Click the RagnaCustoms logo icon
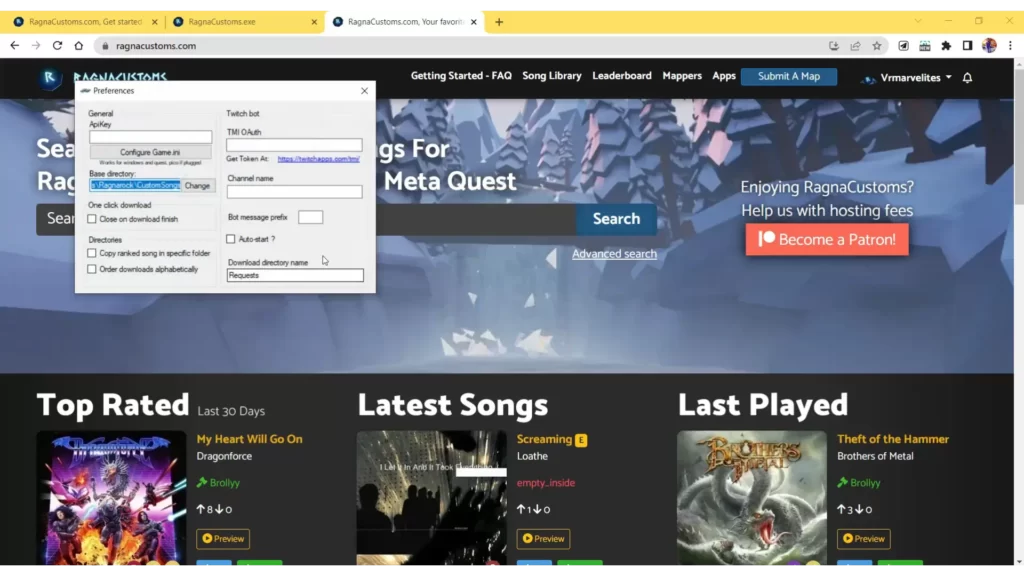This screenshot has width=1024, height=576. pyautogui.click(x=50, y=78)
